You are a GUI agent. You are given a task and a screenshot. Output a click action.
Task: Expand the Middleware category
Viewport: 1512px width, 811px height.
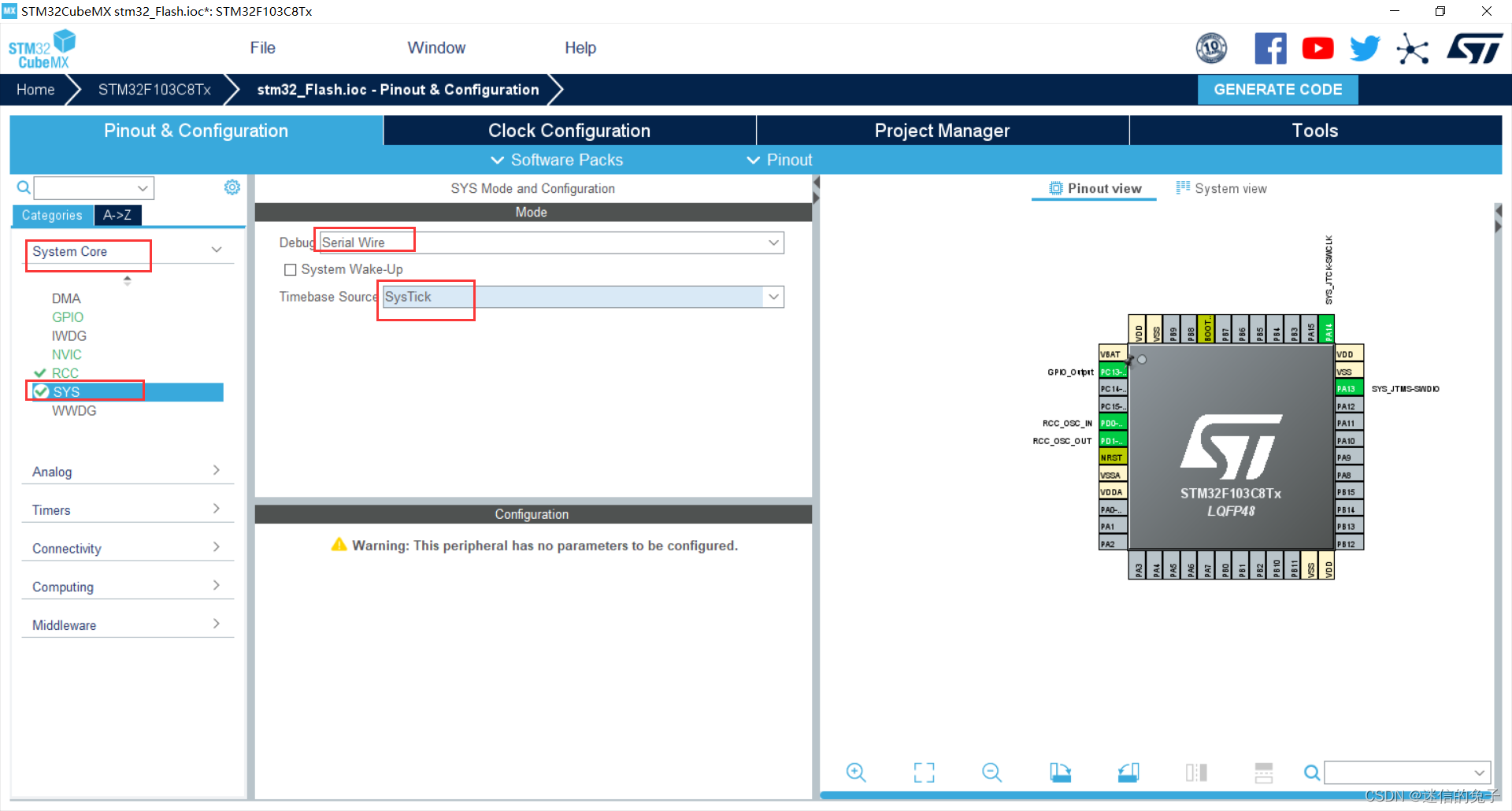pyautogui.click(x=216, y=624)
